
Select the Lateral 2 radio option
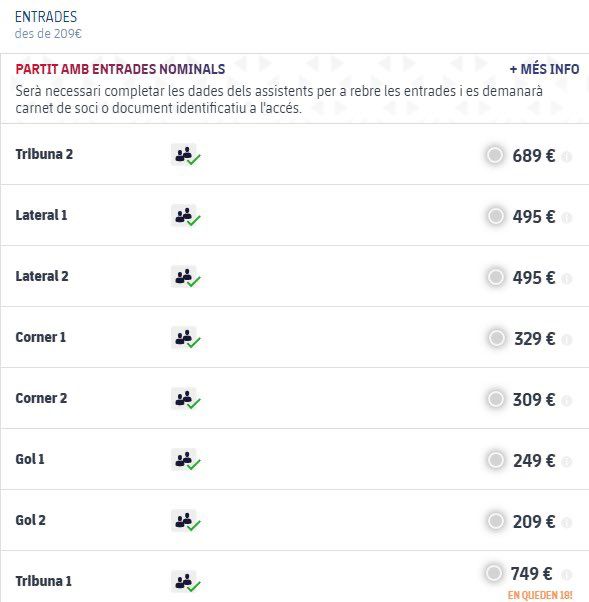tap(495, 277)
